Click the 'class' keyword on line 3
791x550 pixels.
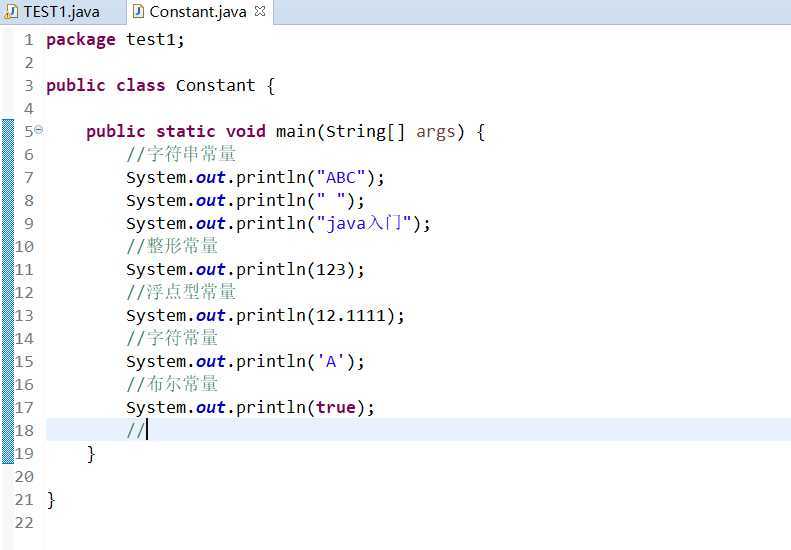tap(140, 85)
